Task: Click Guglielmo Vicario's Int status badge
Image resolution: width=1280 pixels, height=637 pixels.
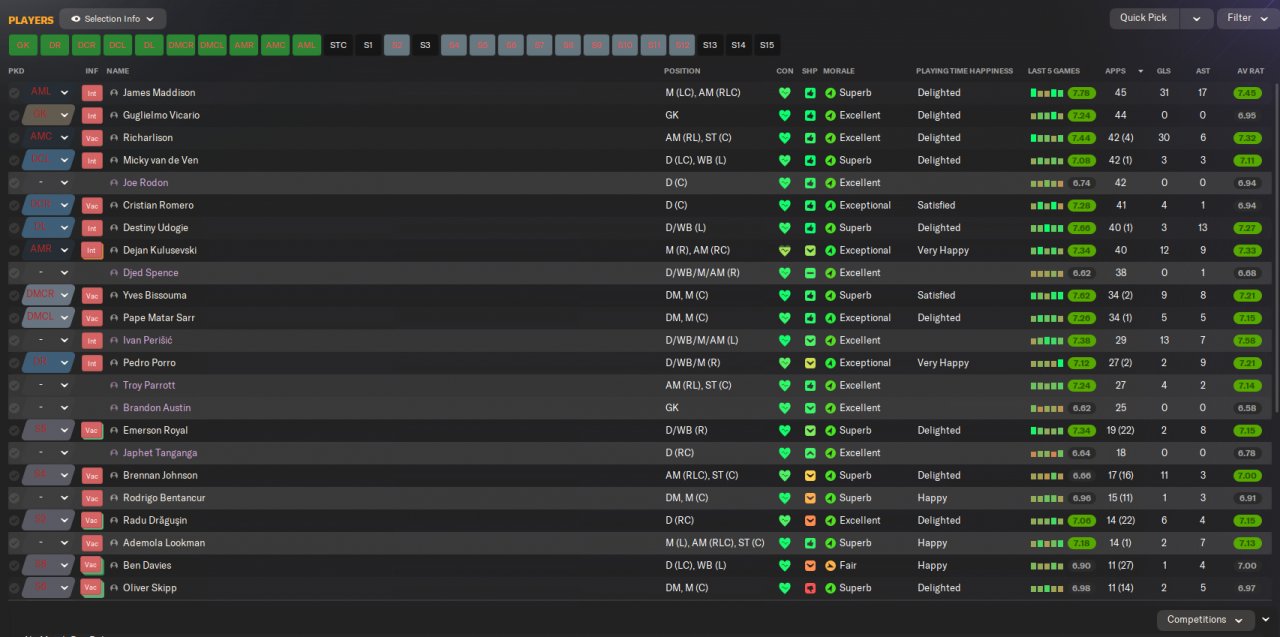Action: pyautogui.click(x=92, y=115)
